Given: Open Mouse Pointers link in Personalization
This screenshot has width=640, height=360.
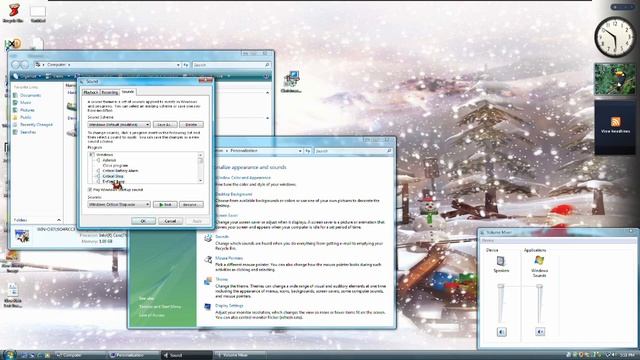Looking at the screenshot, I should coord(229,258).
